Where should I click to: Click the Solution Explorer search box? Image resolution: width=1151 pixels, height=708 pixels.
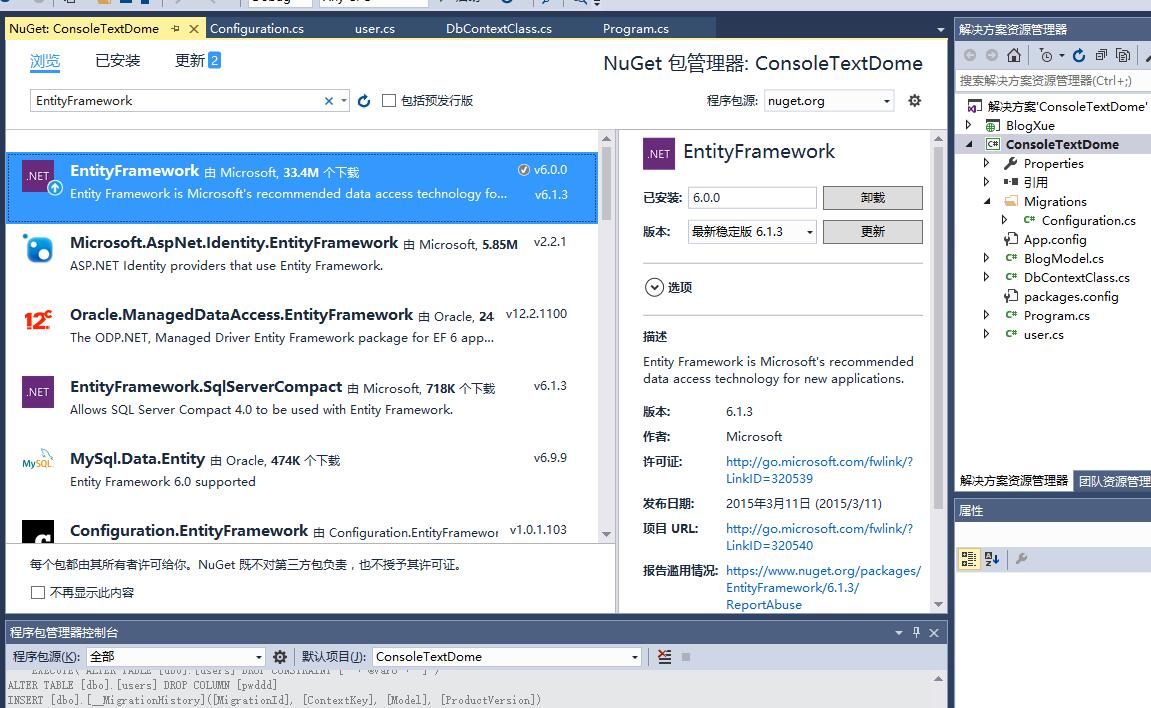click(x=1053, y=81)
